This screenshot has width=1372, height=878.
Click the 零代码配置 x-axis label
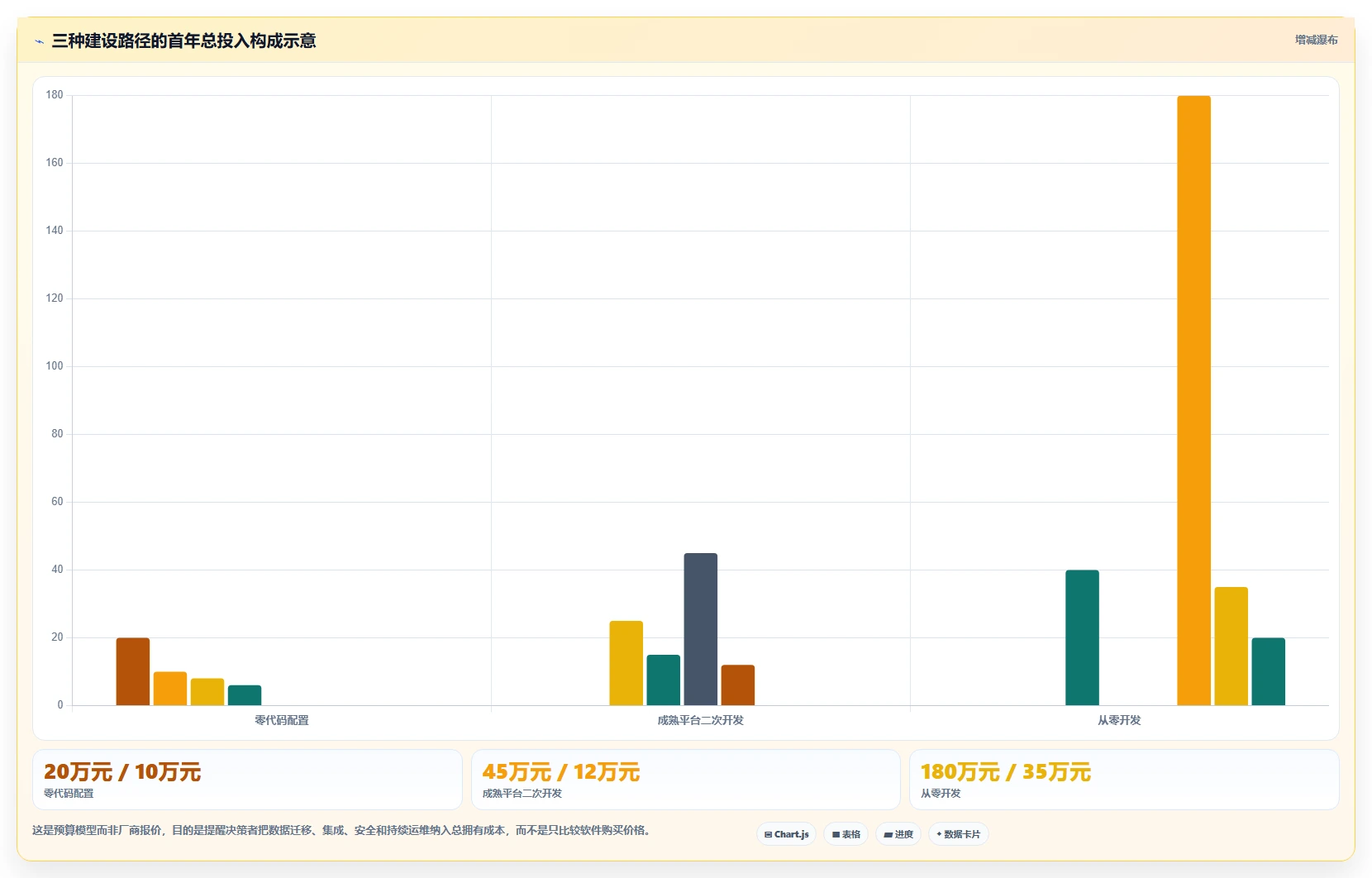(x=282, y=720)
